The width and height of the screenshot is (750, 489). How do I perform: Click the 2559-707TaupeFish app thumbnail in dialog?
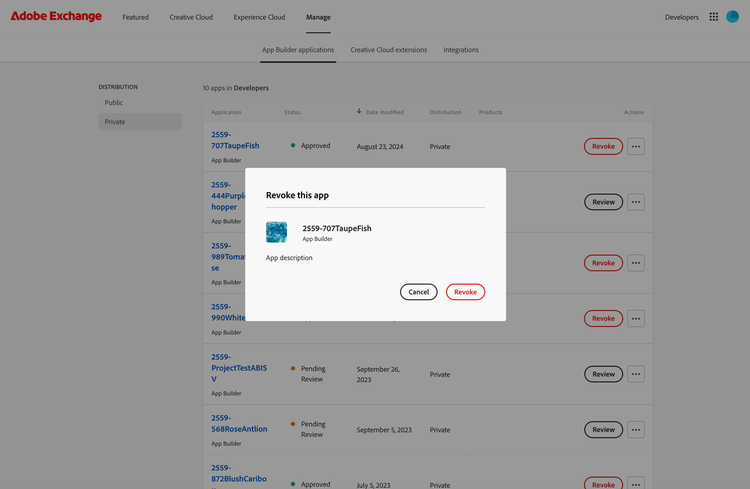tap(277, 232)
